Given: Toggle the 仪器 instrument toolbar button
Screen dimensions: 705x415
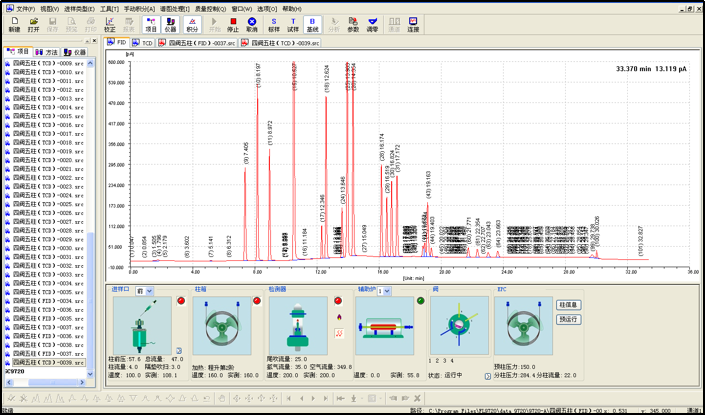Looking at the screenshot, I should coord(170,25).
